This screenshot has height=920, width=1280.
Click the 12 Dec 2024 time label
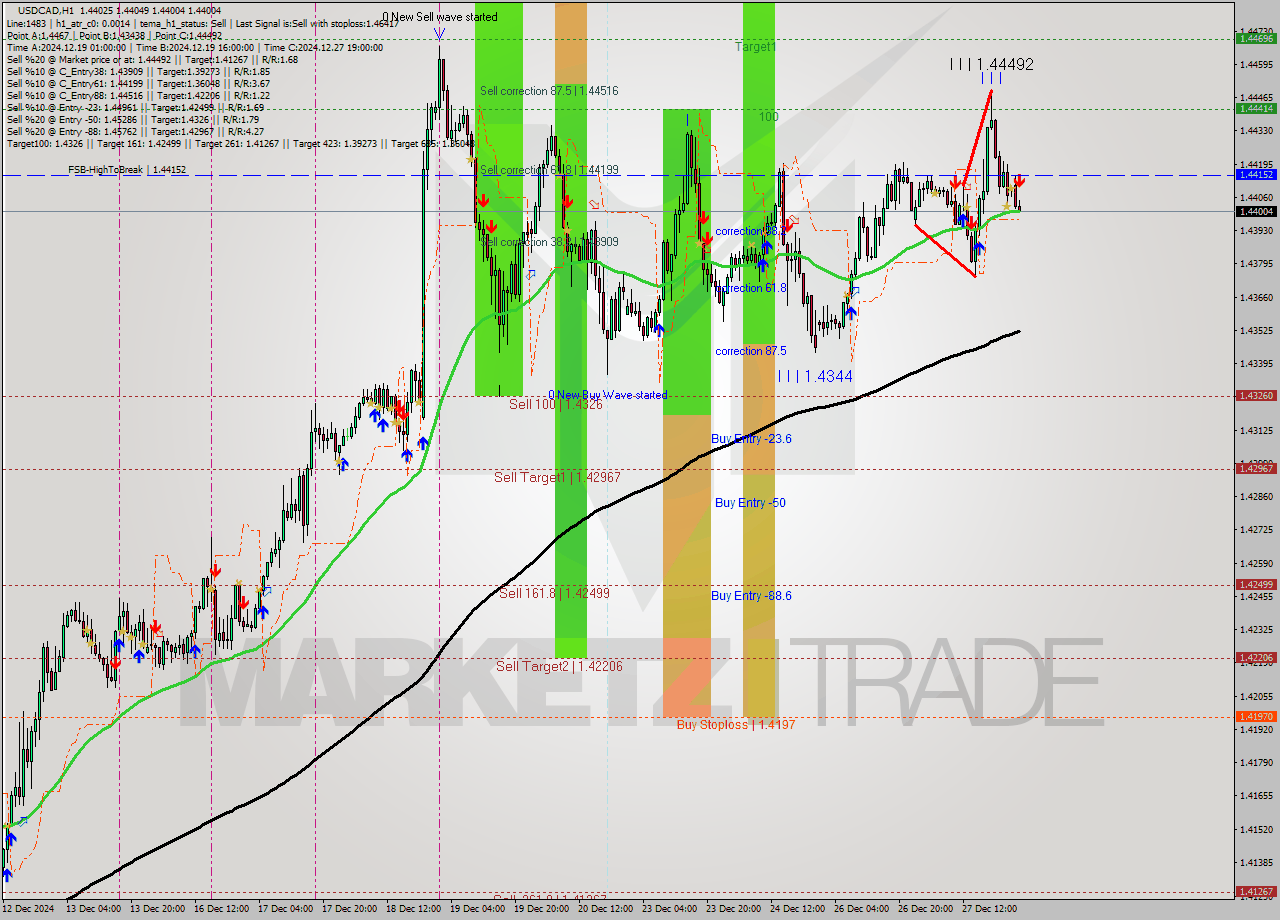click(28, 908)
